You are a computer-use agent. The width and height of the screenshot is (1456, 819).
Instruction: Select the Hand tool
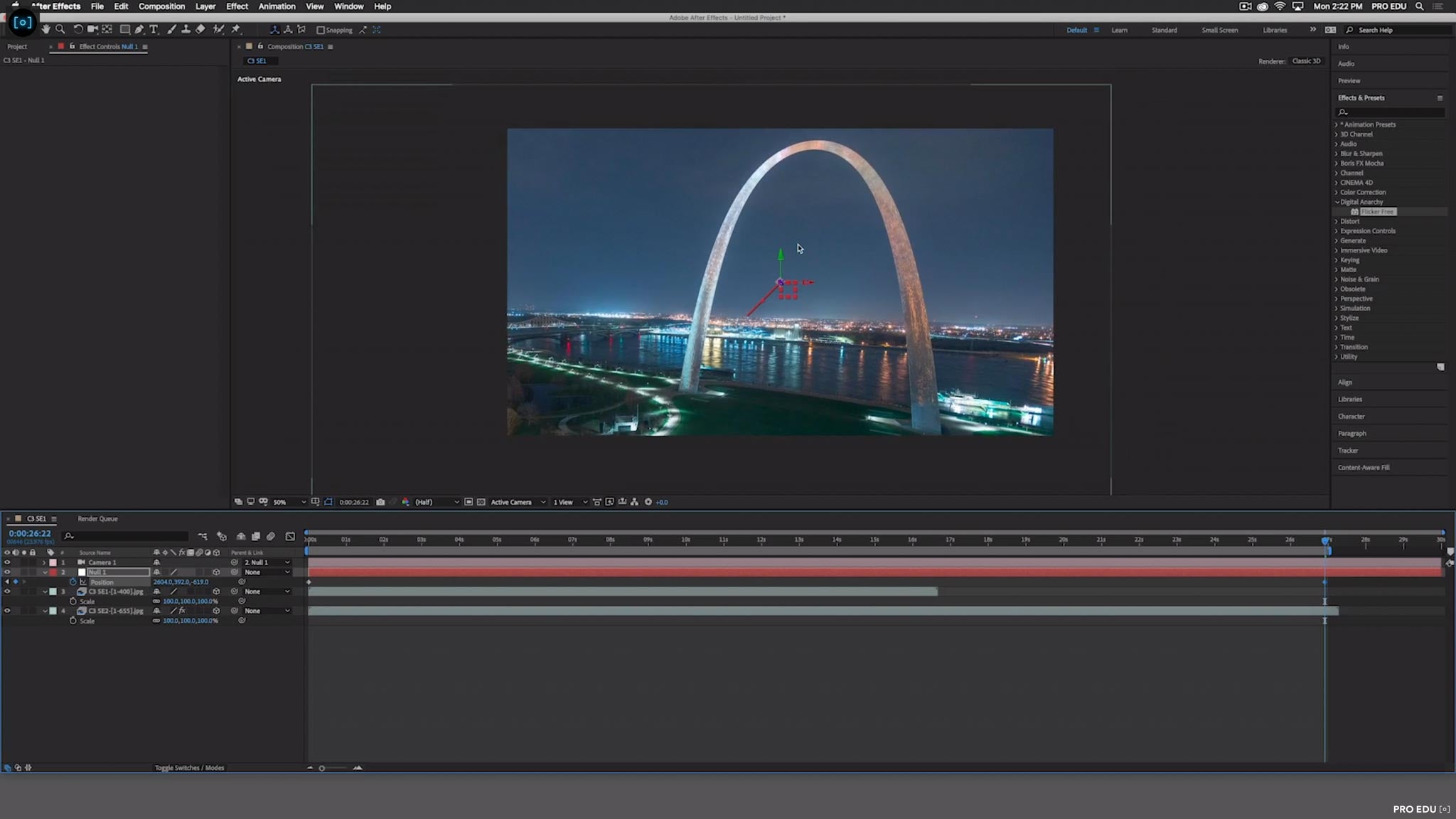tap(46, 30)
